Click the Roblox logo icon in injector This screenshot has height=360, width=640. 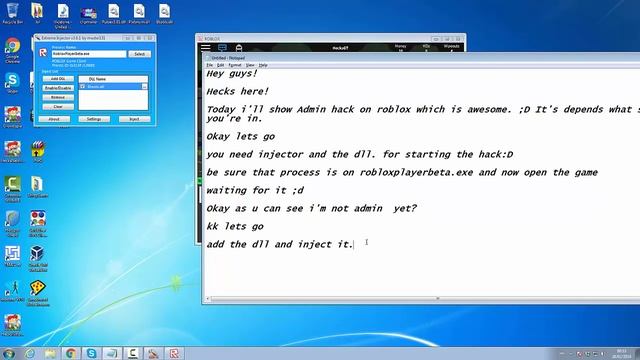point(43,53)
